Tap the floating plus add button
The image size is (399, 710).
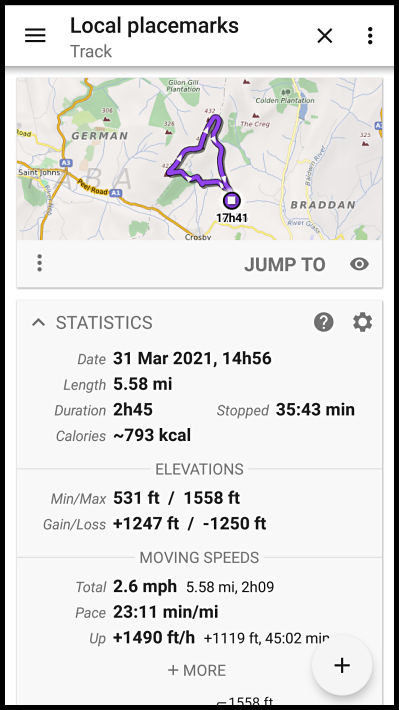(342, 665)
